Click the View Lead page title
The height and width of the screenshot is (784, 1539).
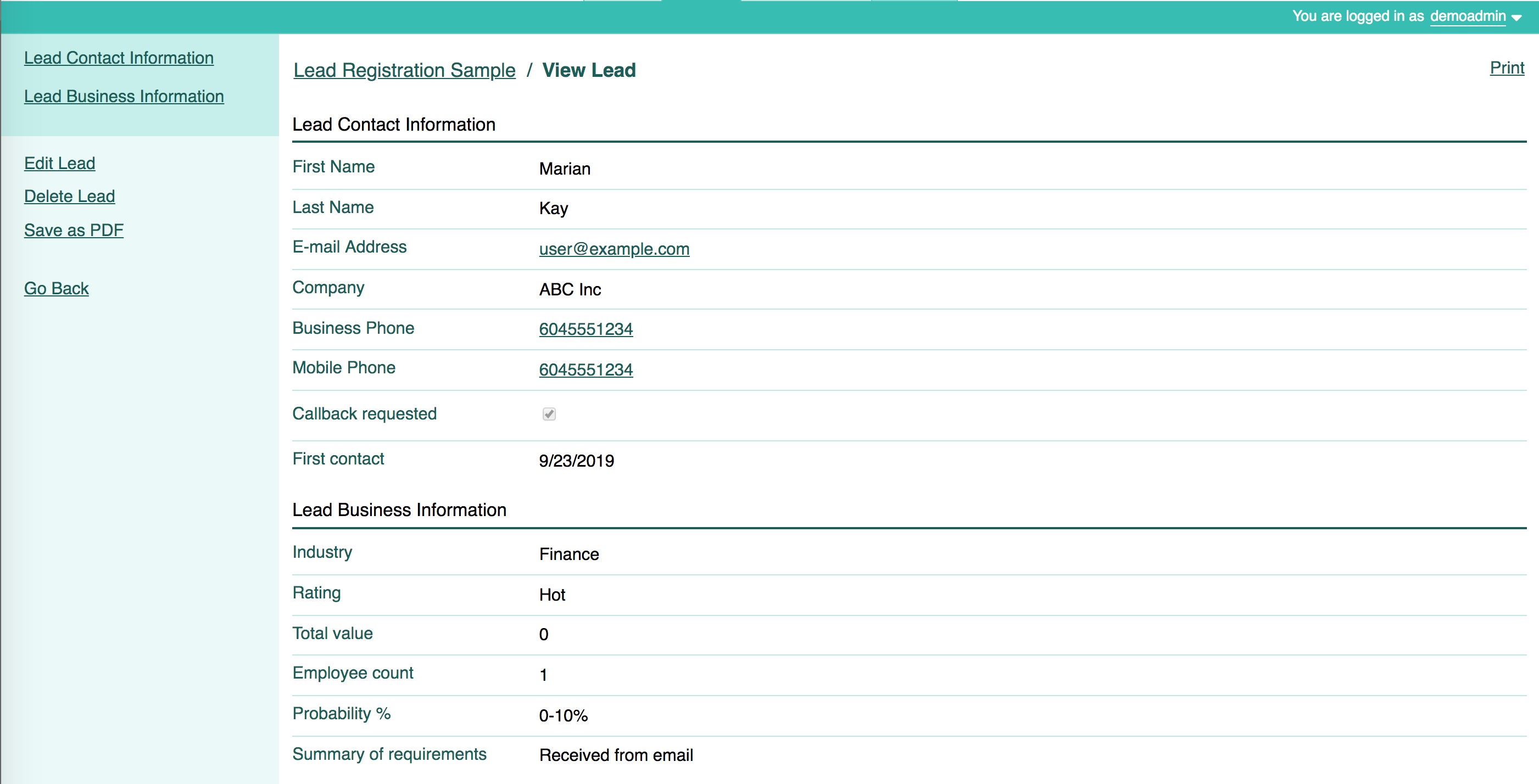pos(588,70)
